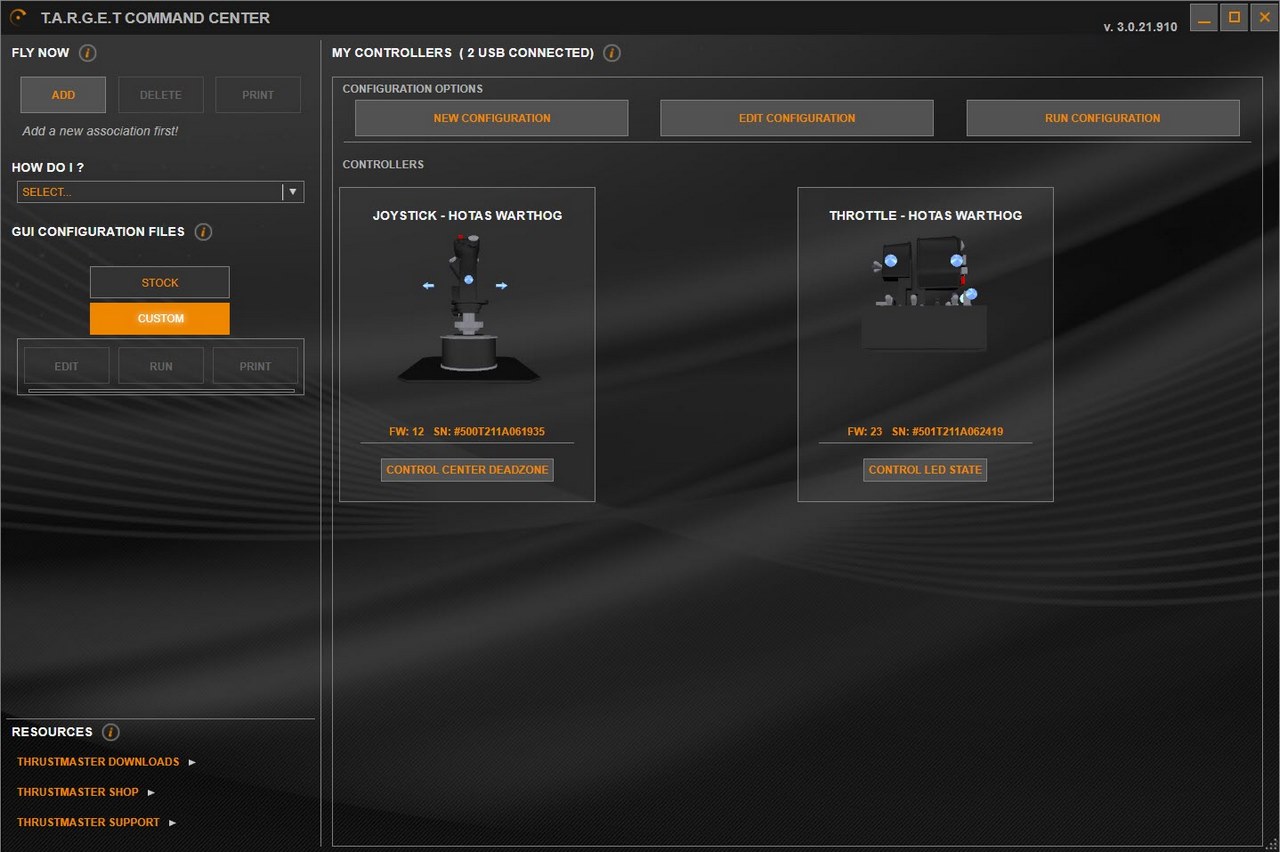Click the PRINT button for GUI configuration
This screenshot has height=852, width=1280.
click(x=255, y=366)
